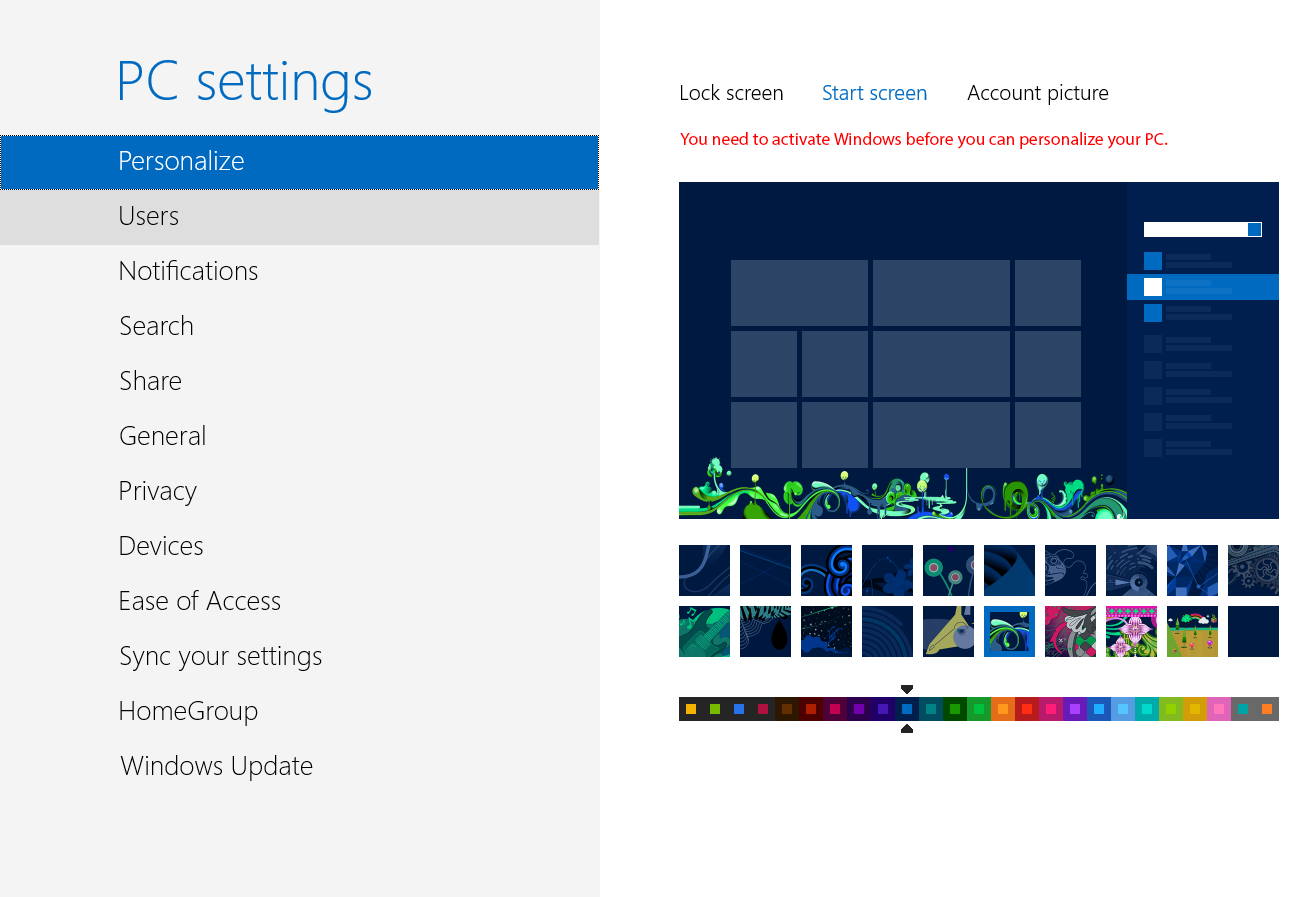Pick the light pink color swatch
This screenshot has height=897, width=1316.
click(1219, 709)
